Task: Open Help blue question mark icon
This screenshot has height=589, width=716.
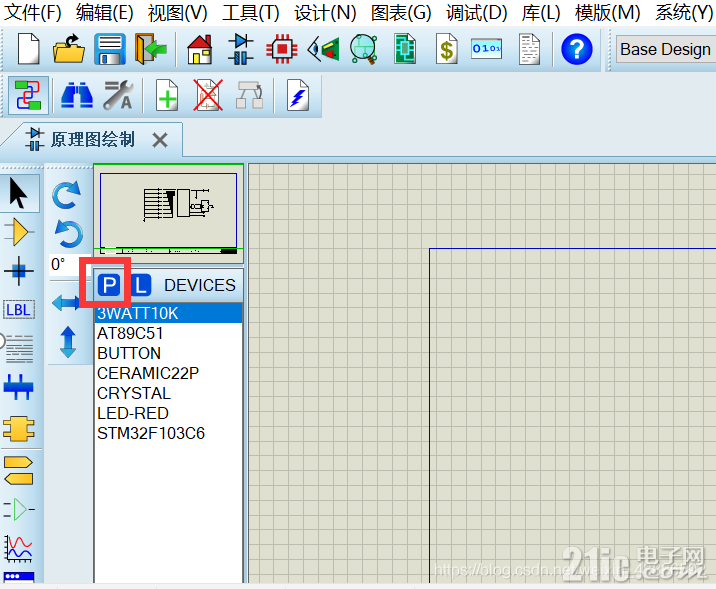Action: (577, 49)
